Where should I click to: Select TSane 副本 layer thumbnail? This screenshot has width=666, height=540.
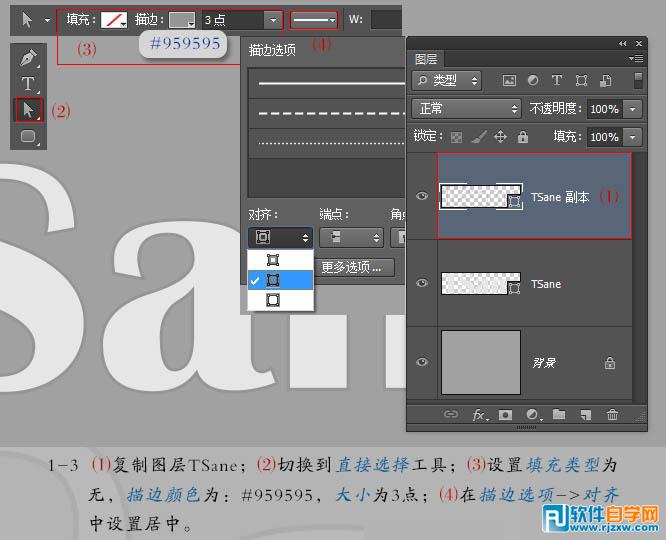pos(481,196)
